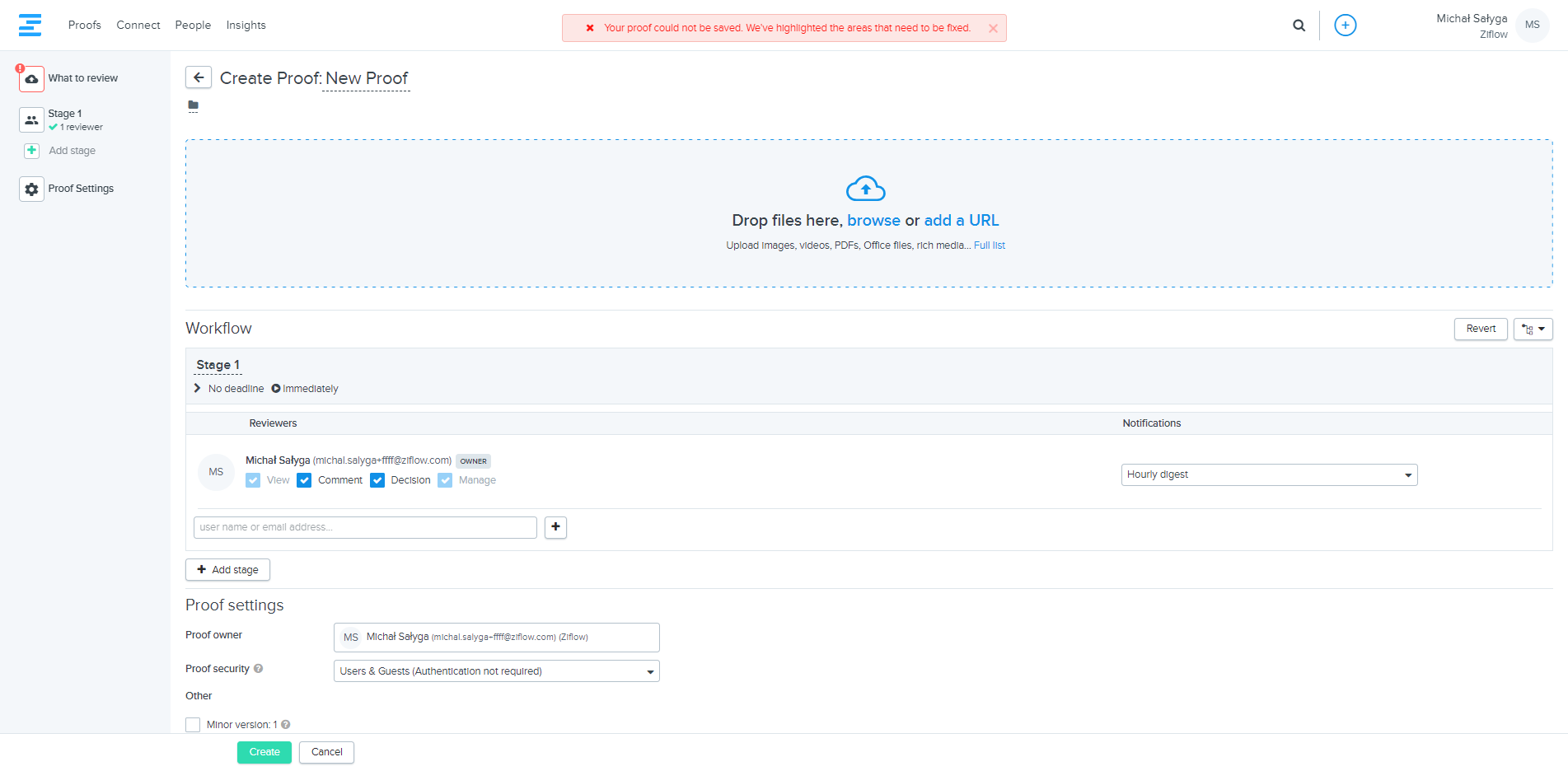Toggle the Decision permission checkbox
This screenshot has width=1568, height=771.
[377, 480]
